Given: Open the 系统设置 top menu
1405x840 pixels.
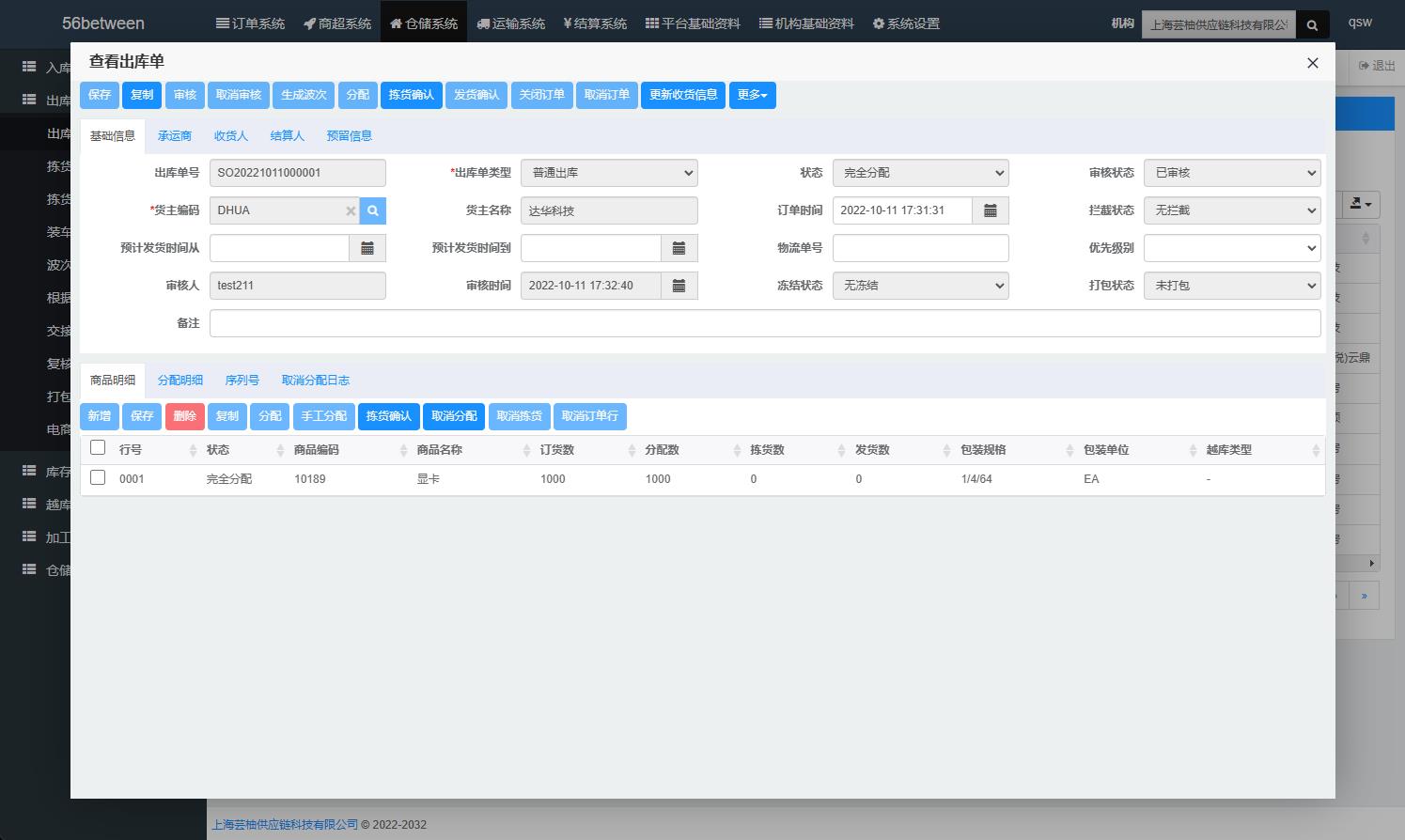Looking at the screenshot, I should [x=906, y=23].
